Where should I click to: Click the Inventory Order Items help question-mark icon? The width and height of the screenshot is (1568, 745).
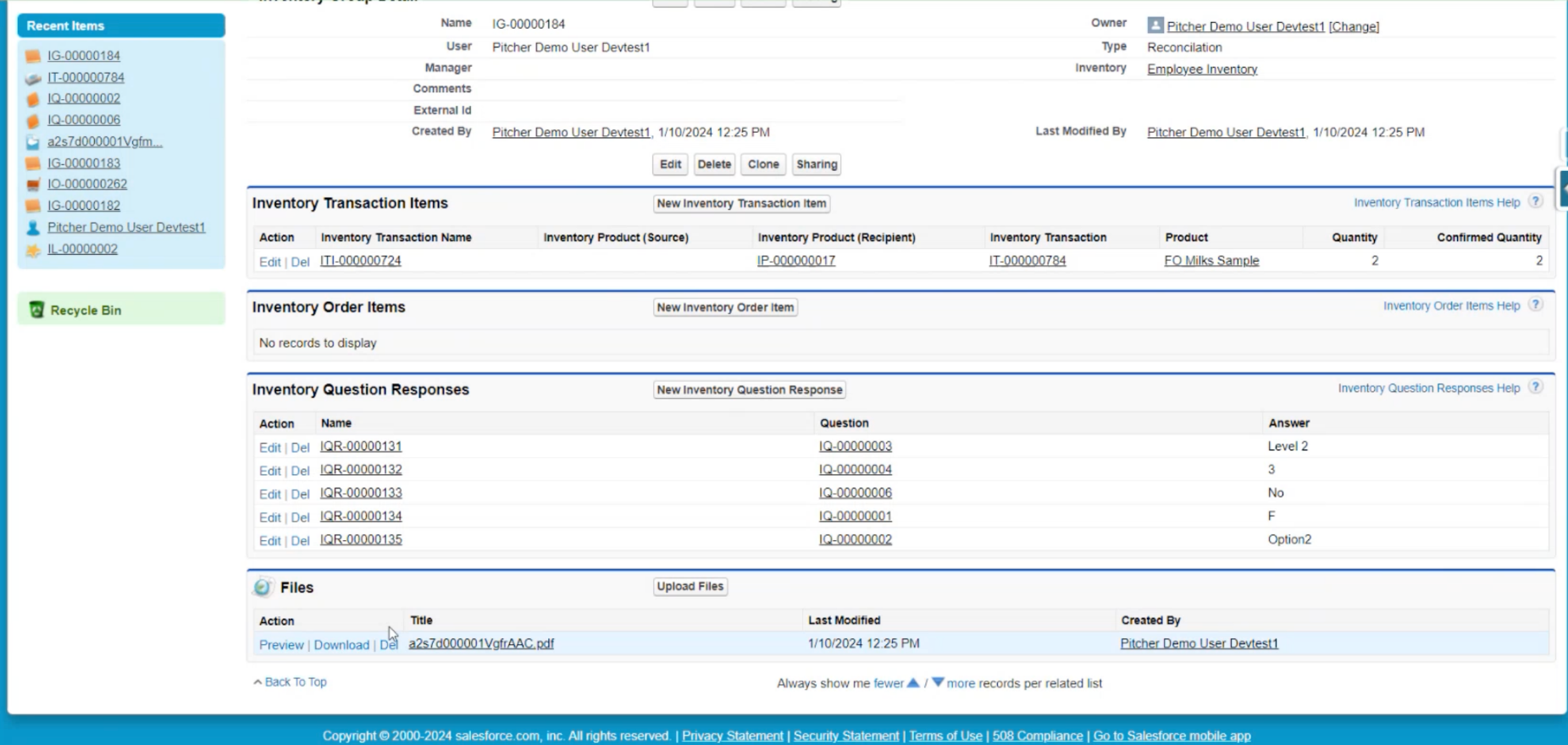pos(1535,305)
